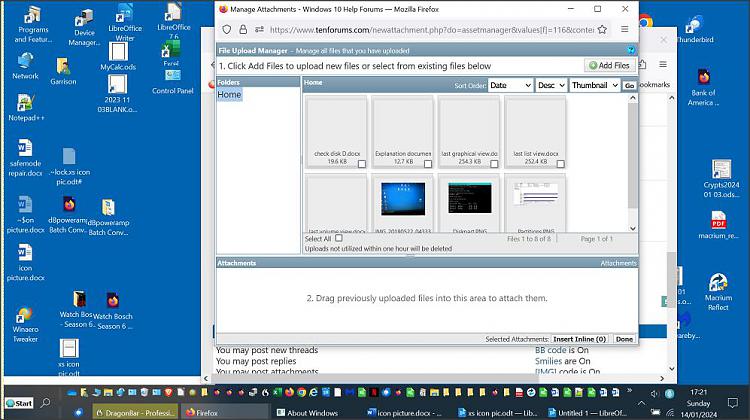Tick checkbox for last list view.docx

tap(561, 164)
